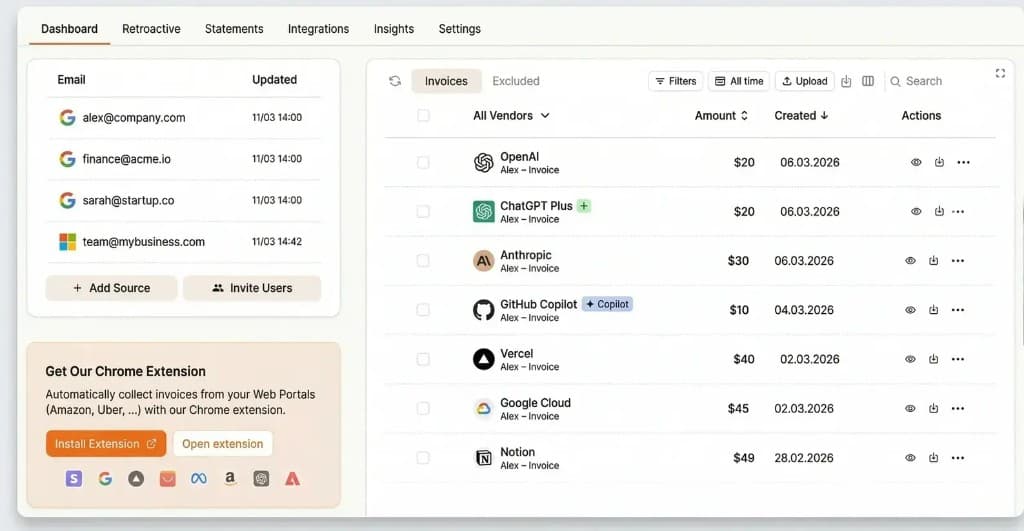The width and height of the screenshot is (1024, 531).
Task: Open the Dashboard tab
Action: (x=69, y=29)
